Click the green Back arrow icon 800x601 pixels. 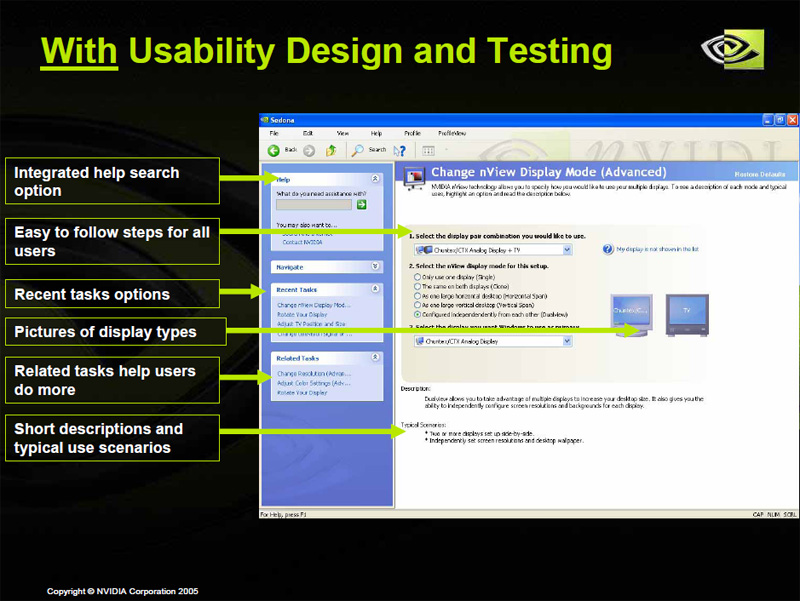pos(273,151)
